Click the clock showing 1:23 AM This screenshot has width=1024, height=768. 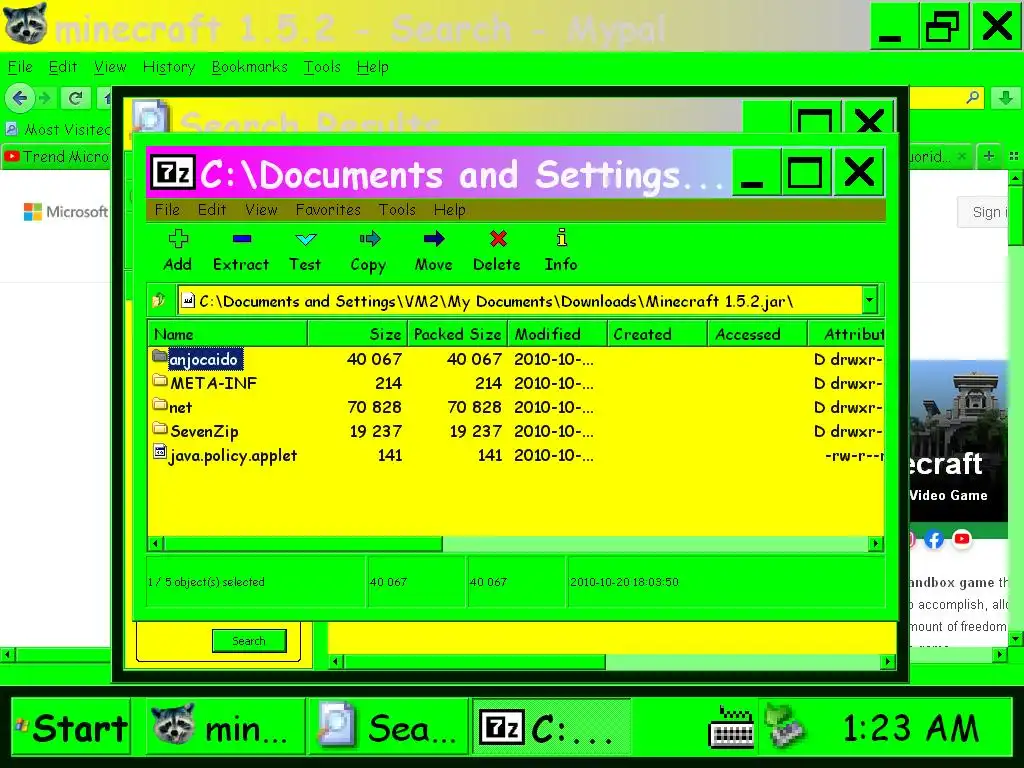(x=911, y=728)
